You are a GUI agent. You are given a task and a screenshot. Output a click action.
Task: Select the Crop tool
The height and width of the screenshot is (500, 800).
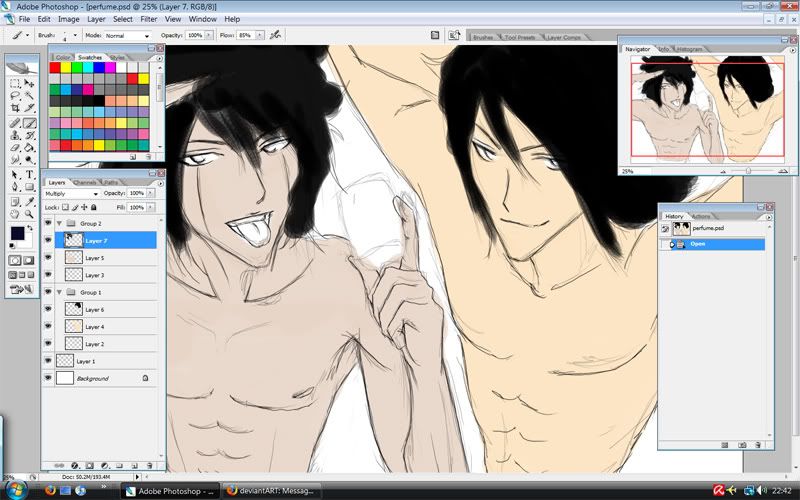[x=15, y=108]
